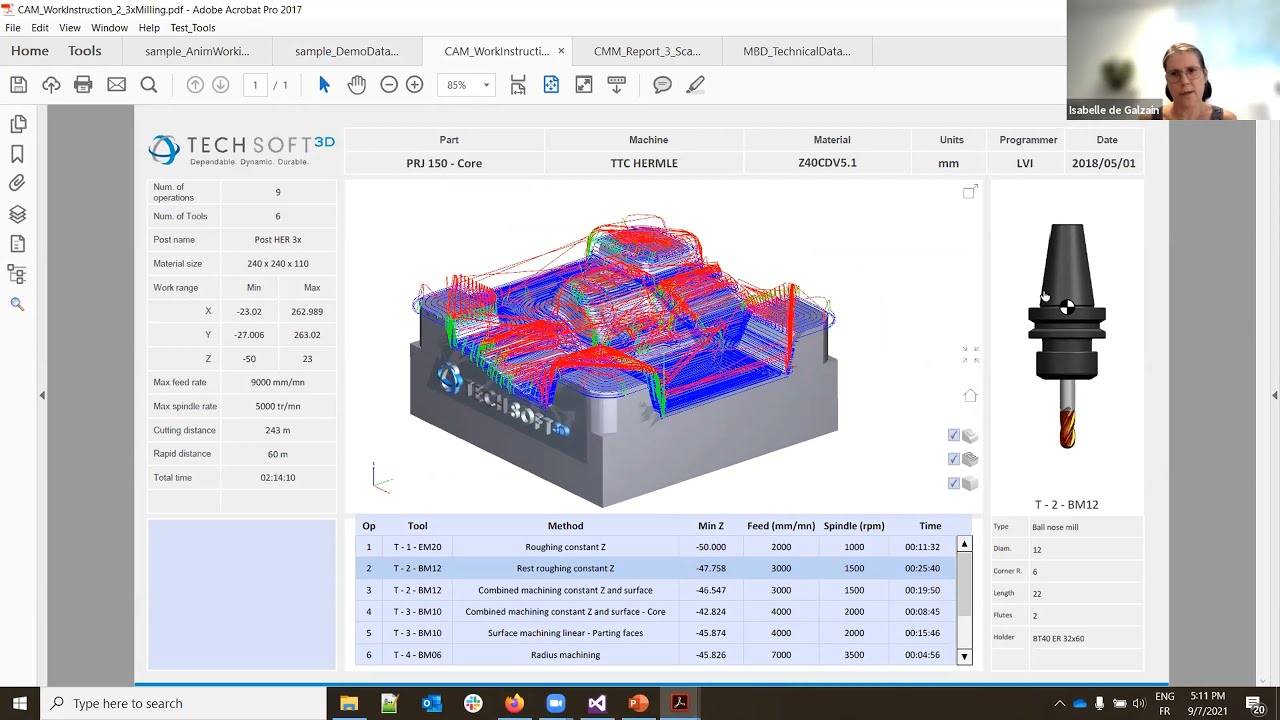Zoom in with the plus icon
Screen dimensions: 1280x720
point(415,85)
